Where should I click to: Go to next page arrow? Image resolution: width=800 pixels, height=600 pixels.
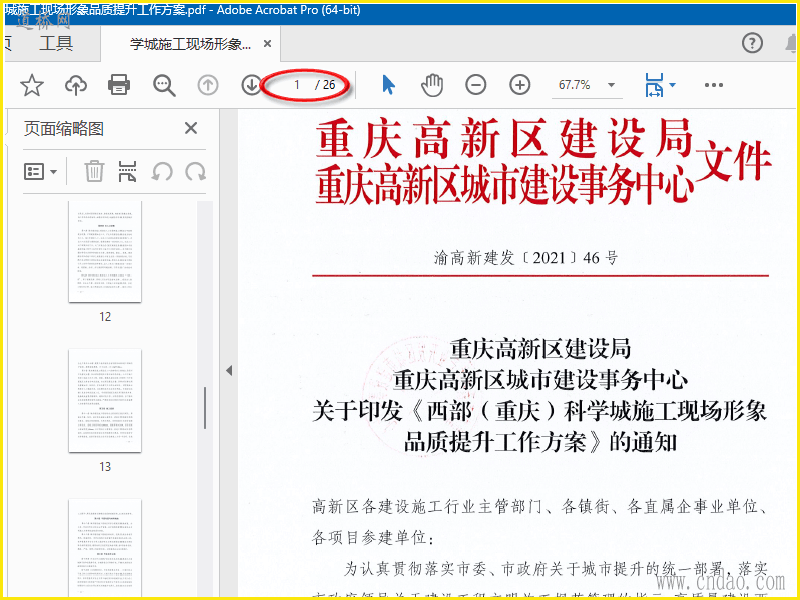[x=252, y=85]
